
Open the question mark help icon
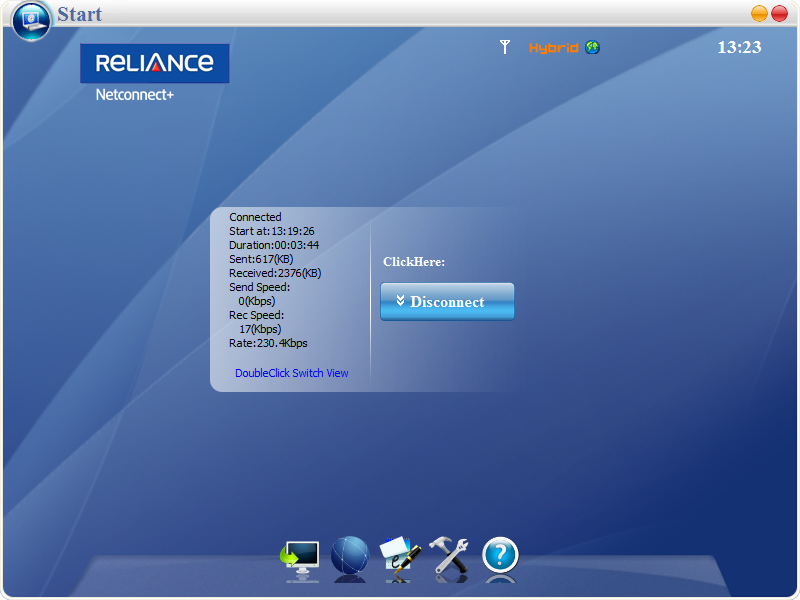[x=500, y=555]
